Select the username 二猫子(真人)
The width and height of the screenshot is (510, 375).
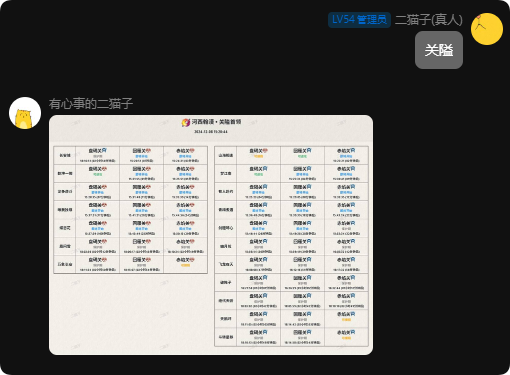(x=429, y=20)
